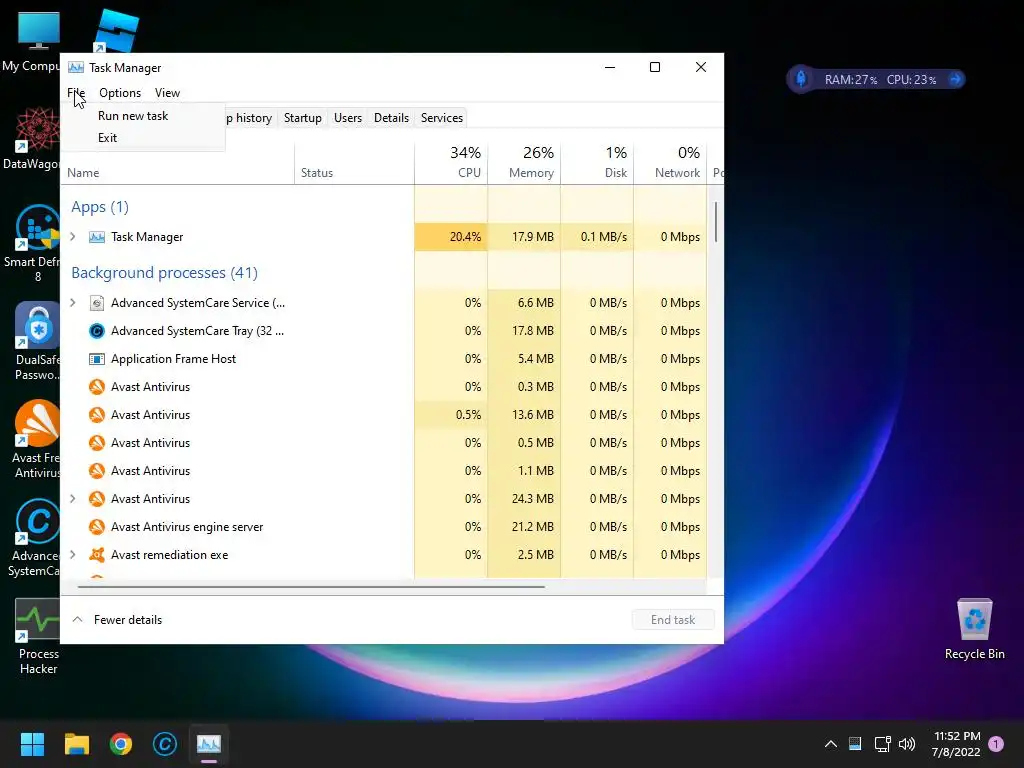Open the File menu

pyautogui.click(x=76, y=93)
